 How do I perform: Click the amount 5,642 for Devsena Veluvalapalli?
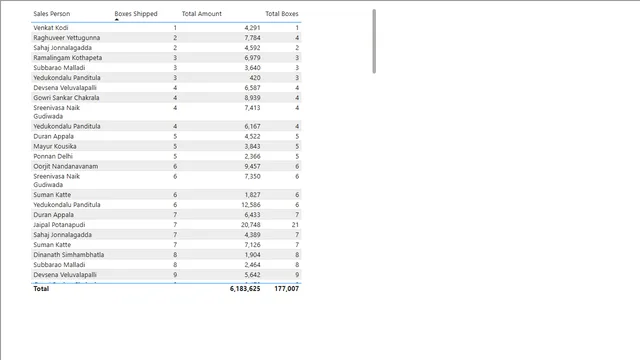pyautogui.click(x=252, y=275)
